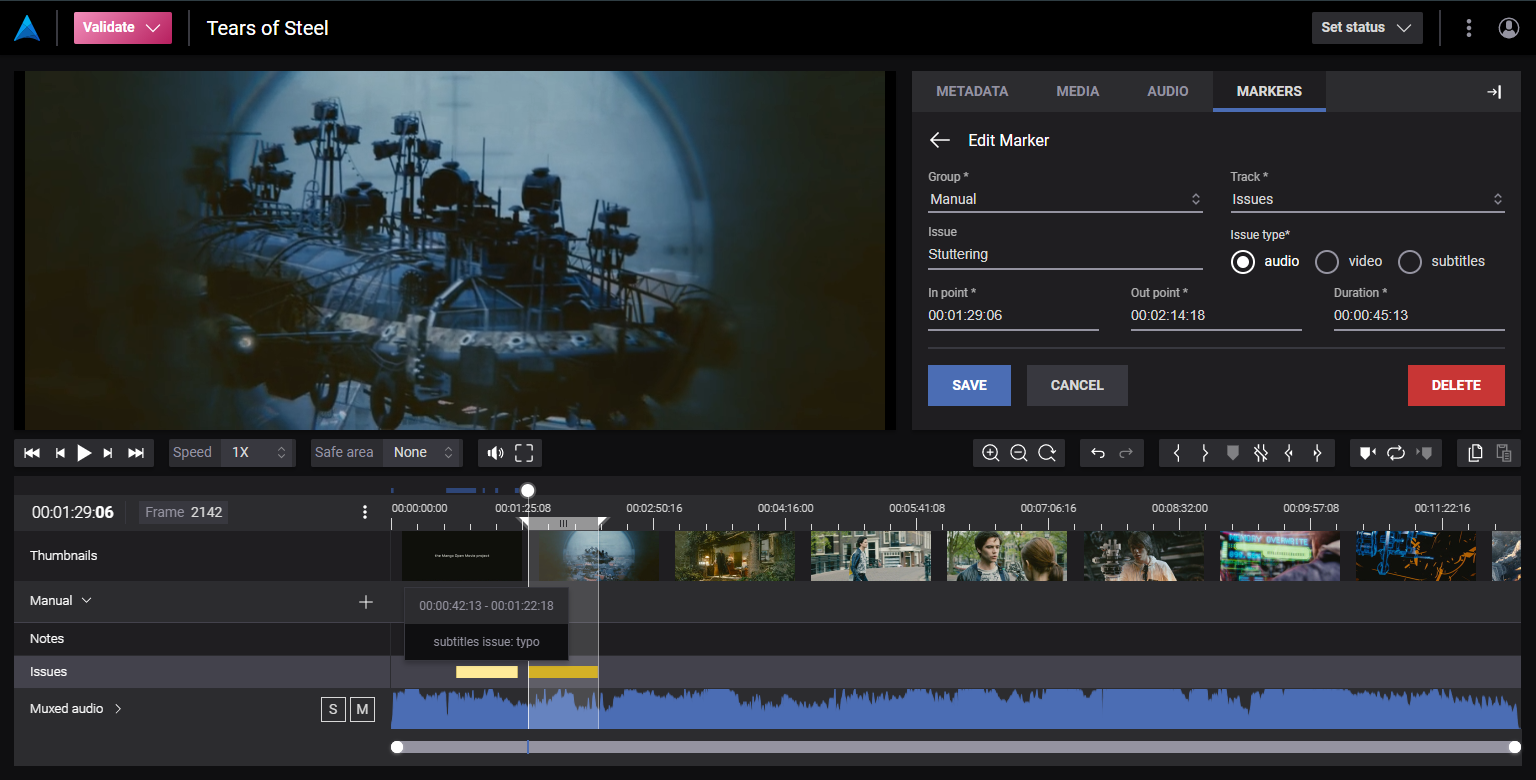Switch to the METADATA tab
Viewport: 1536px width, 780px height.
(972, 91)
